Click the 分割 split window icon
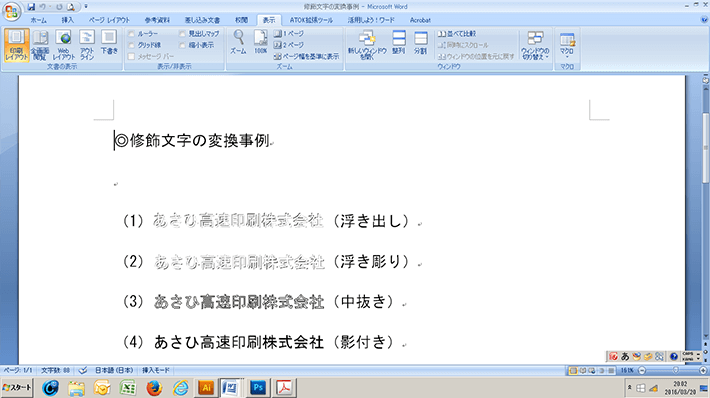The image size is (710, 398). click(421, 43)
